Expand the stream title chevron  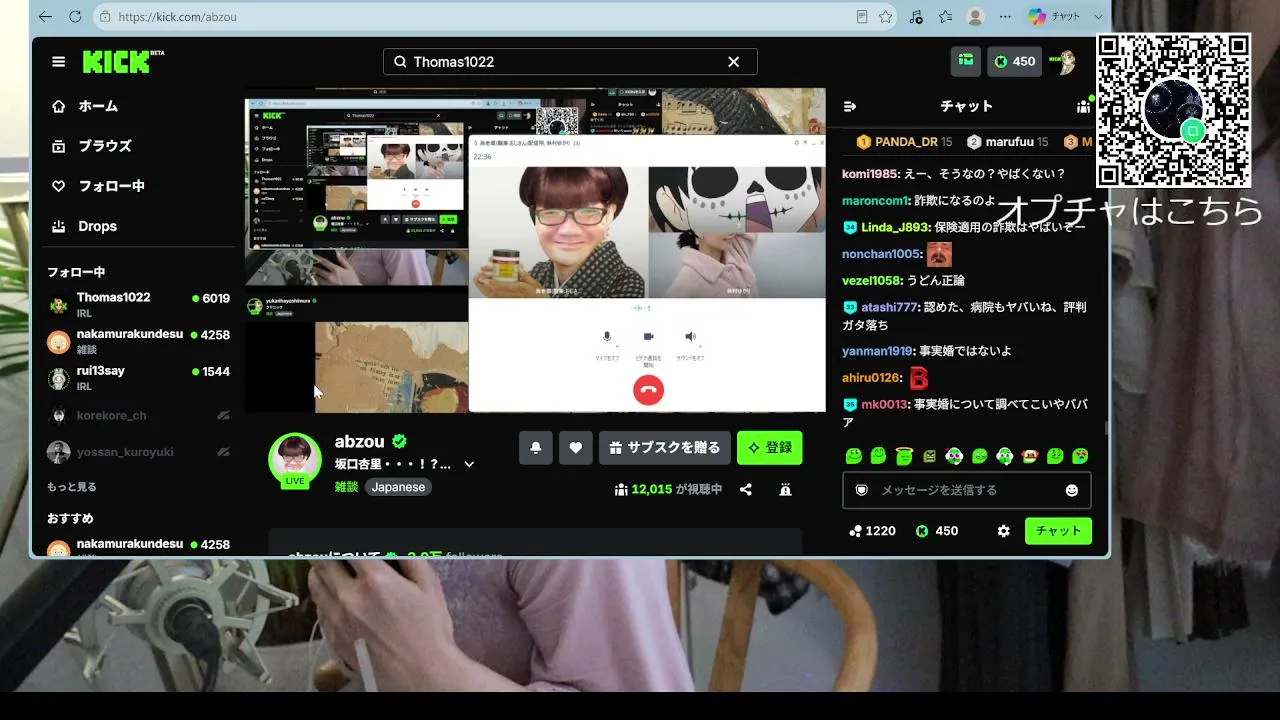pos(469,464)
